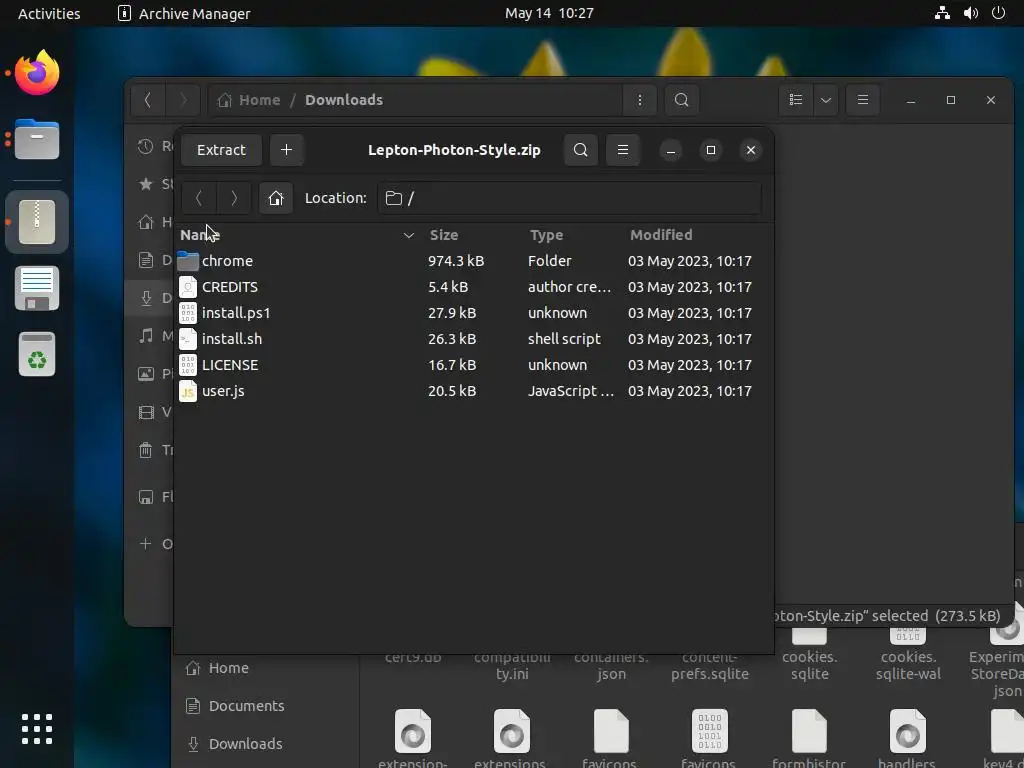
Task: Click the 974.3 kB size of chrome
Action: coord(456,261)
